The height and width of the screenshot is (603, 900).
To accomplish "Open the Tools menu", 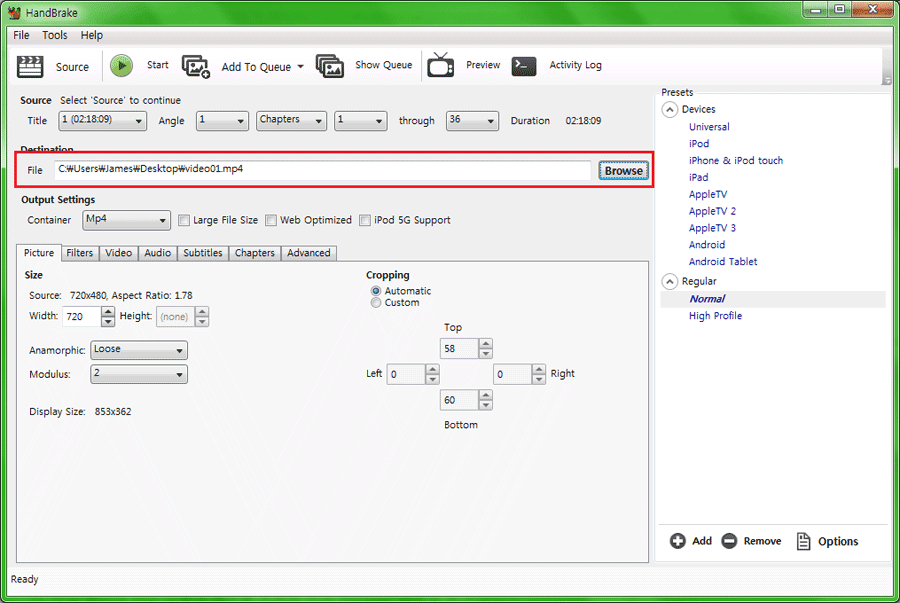I will tap(55, 35).
